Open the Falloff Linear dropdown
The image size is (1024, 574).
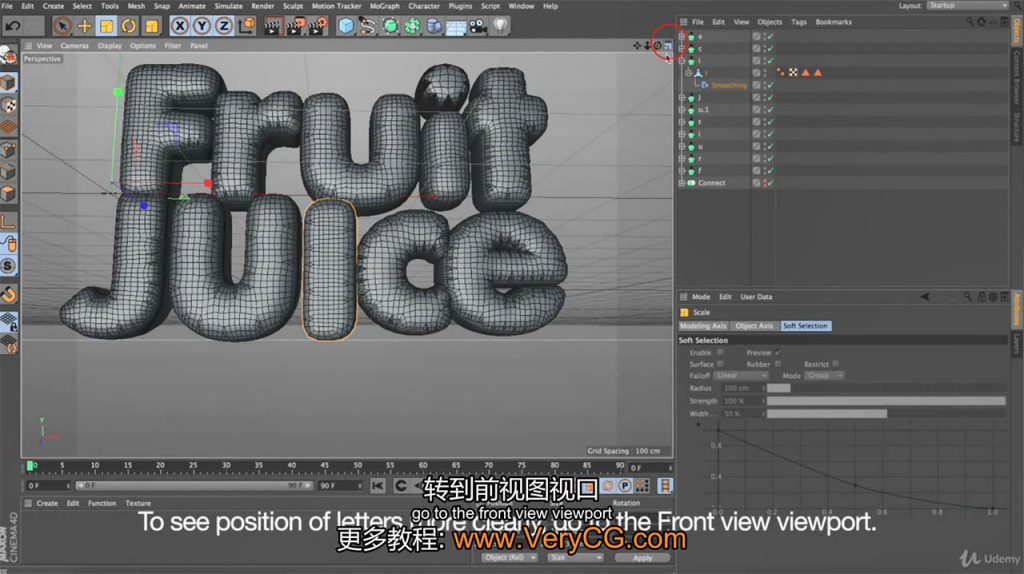(739, 376)
